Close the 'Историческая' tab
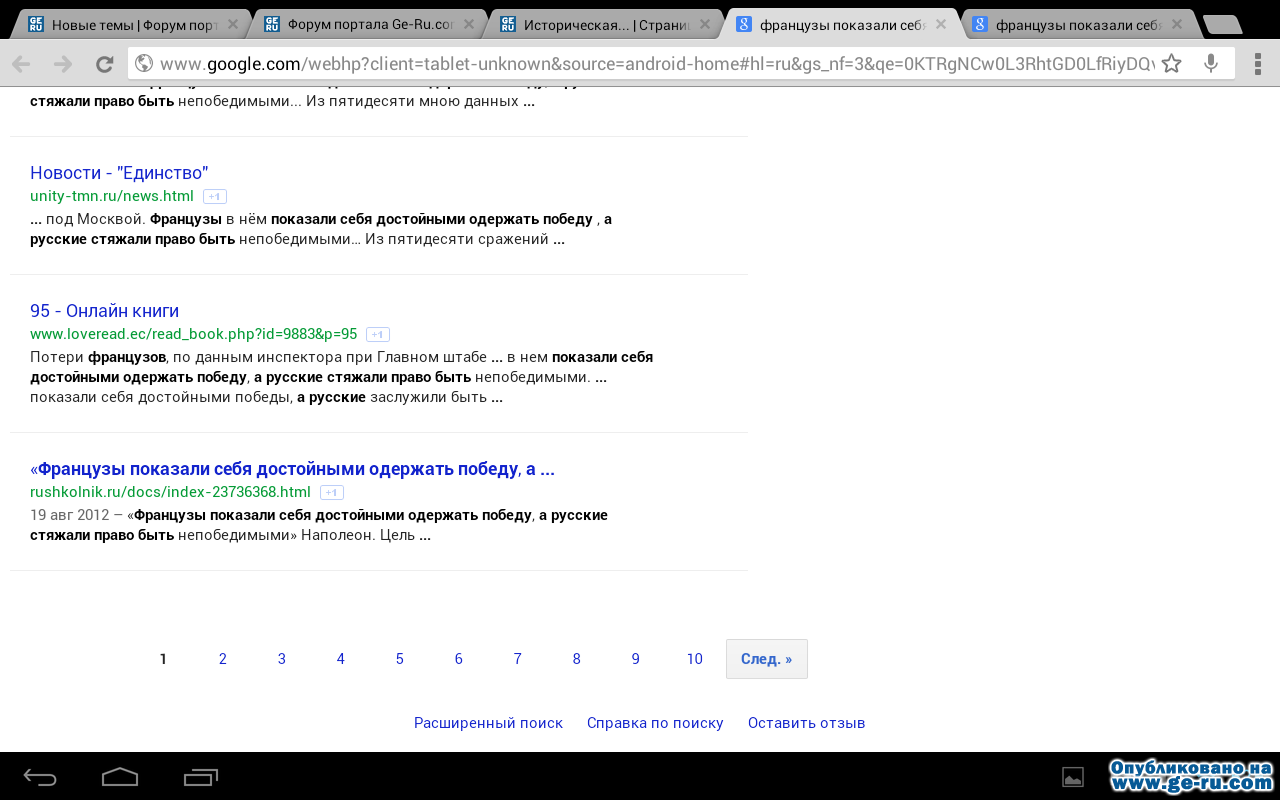The image size is (1280, 800). (x=705, y=24)
